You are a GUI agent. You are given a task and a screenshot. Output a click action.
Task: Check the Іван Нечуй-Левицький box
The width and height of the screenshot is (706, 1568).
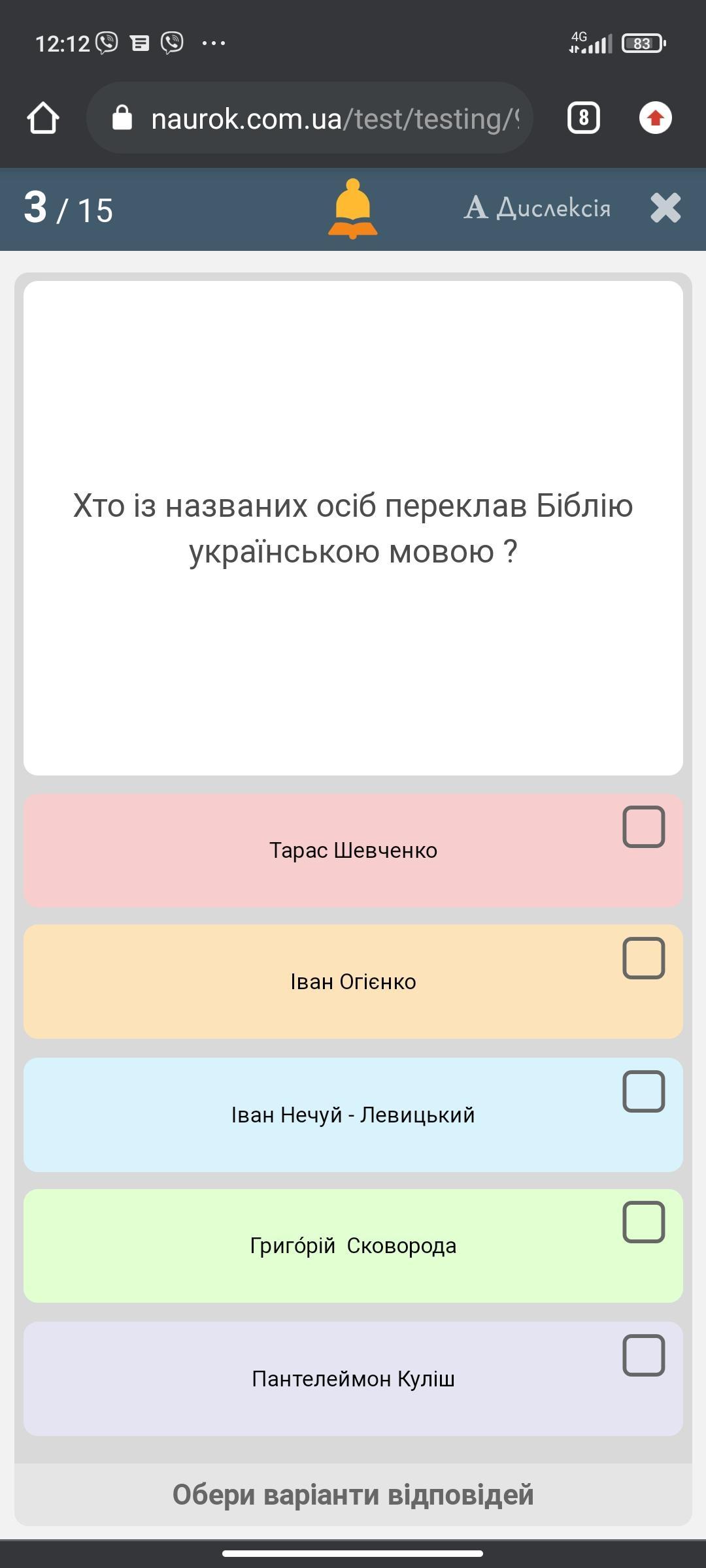(x=644, y=1091)
